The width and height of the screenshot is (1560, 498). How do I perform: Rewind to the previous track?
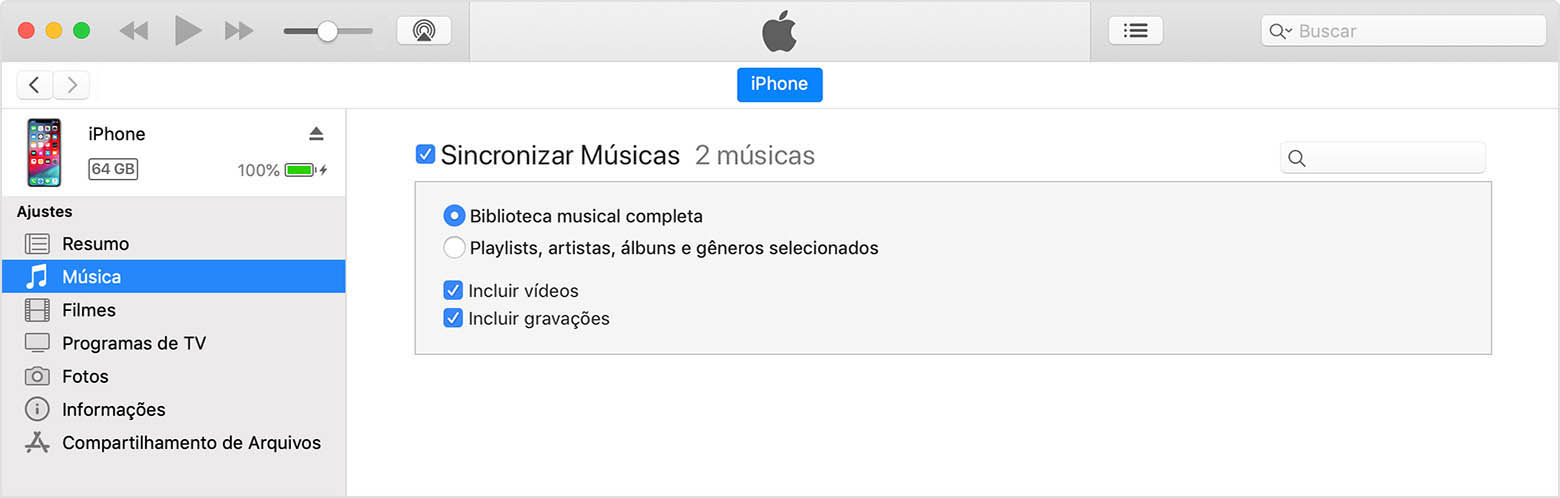tap(133, 31)
